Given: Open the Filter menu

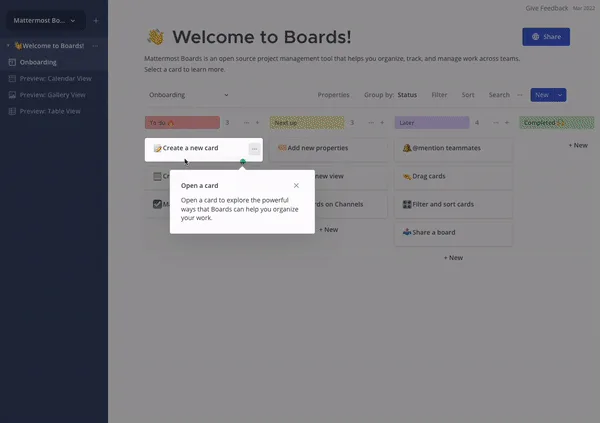Looking at the screenshot, I should click(x=439, y=95).
